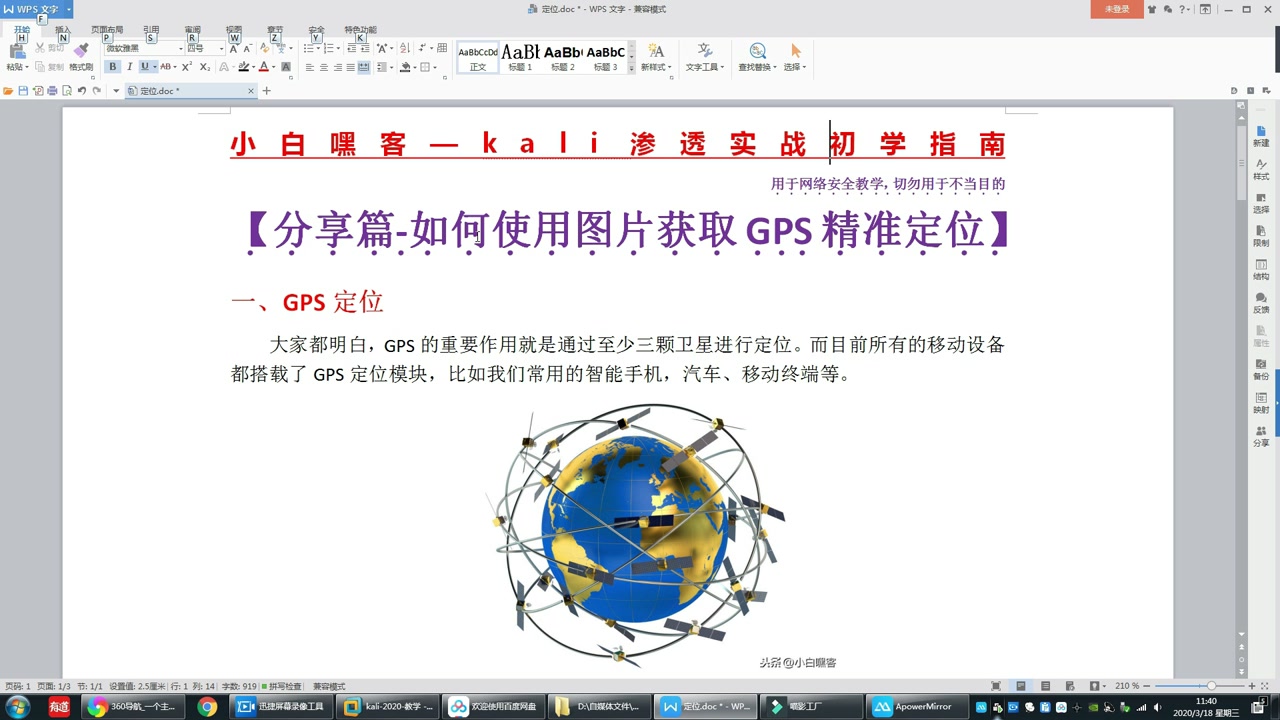The image size is (1280, 720).
Task: Apply subscript X₂ formatting
Action: coord(205,67)
